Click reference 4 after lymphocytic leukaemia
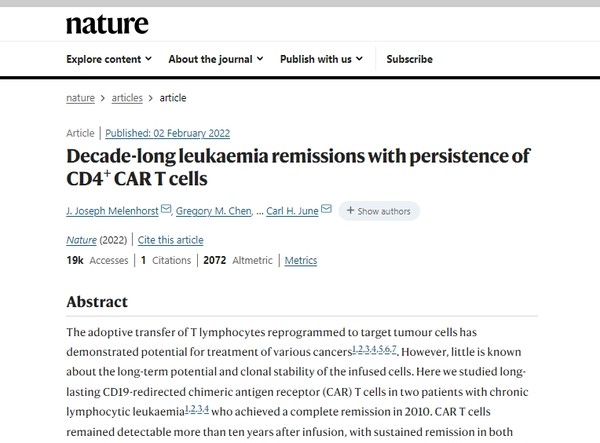 tap(206, 409)
